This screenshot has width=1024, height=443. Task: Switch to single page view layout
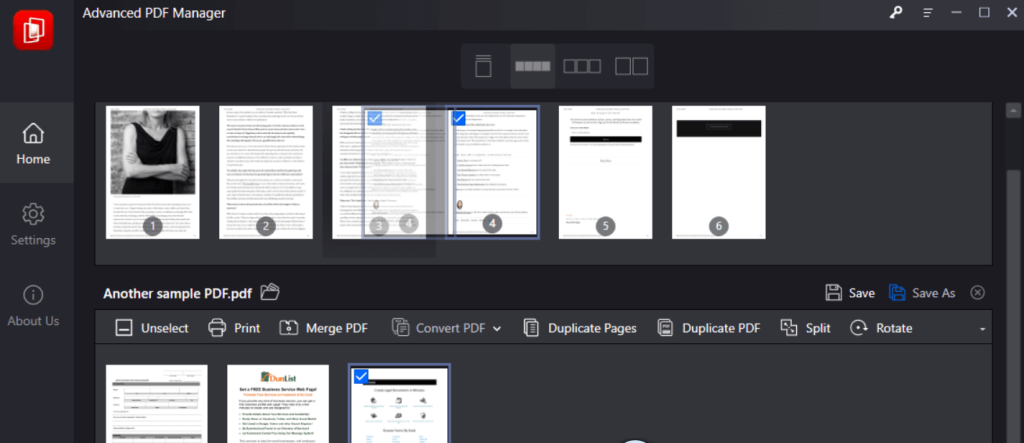[483, 66]
